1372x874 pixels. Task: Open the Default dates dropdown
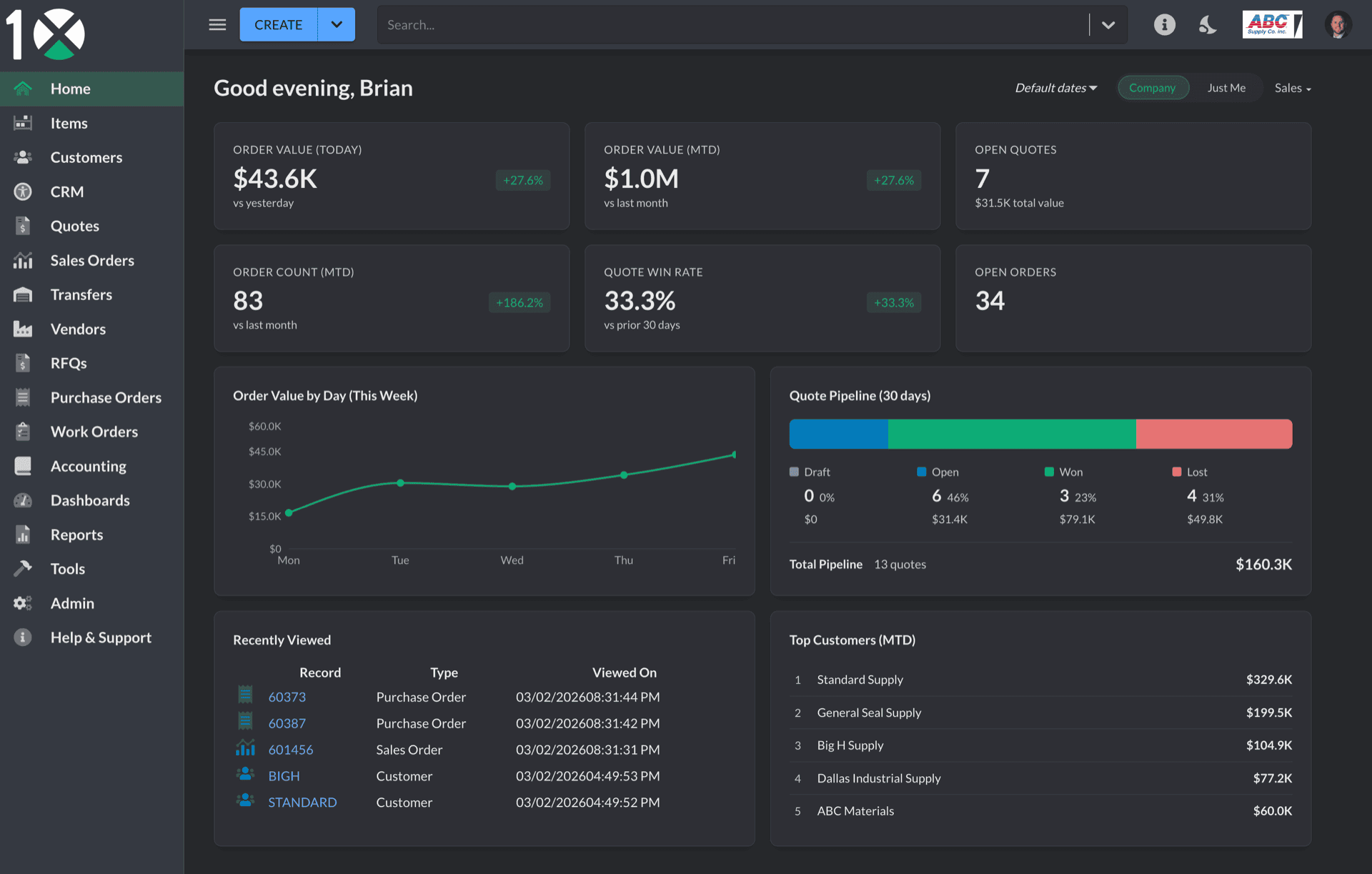click(1055, 88)
